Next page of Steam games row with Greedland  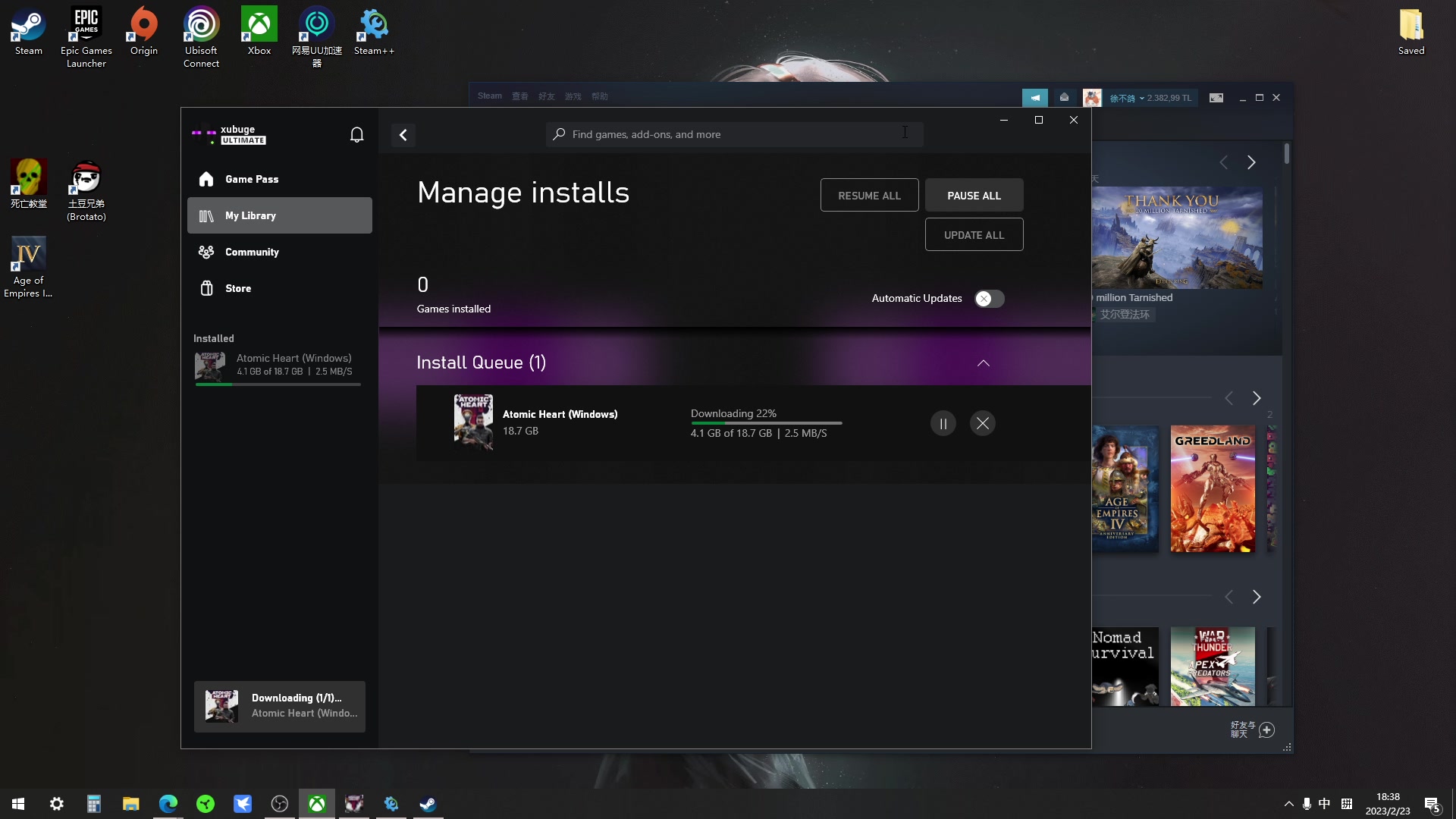1257,398
